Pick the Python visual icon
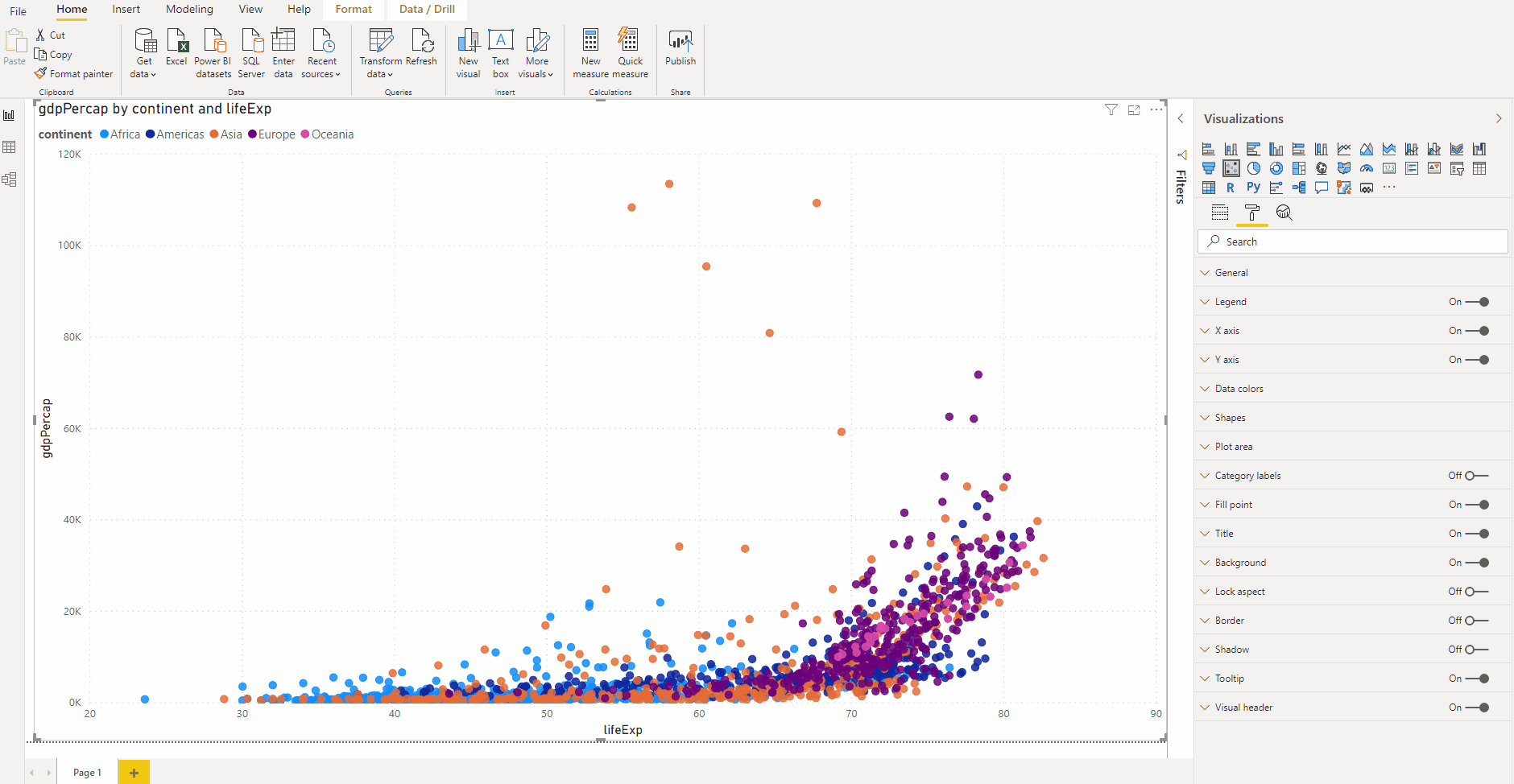Screen dimensions: 1514x784 (1253, 188)
